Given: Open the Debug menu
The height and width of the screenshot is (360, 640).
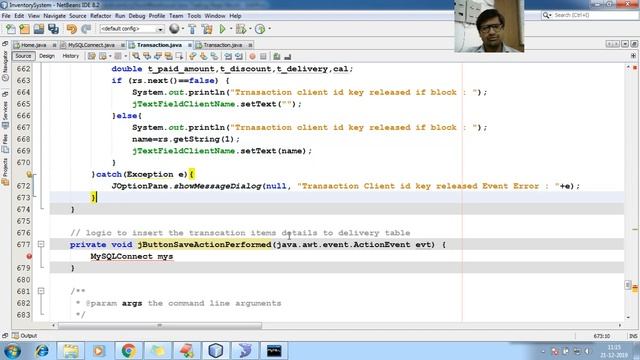Looking at the screenshot, I should [137, 16].
